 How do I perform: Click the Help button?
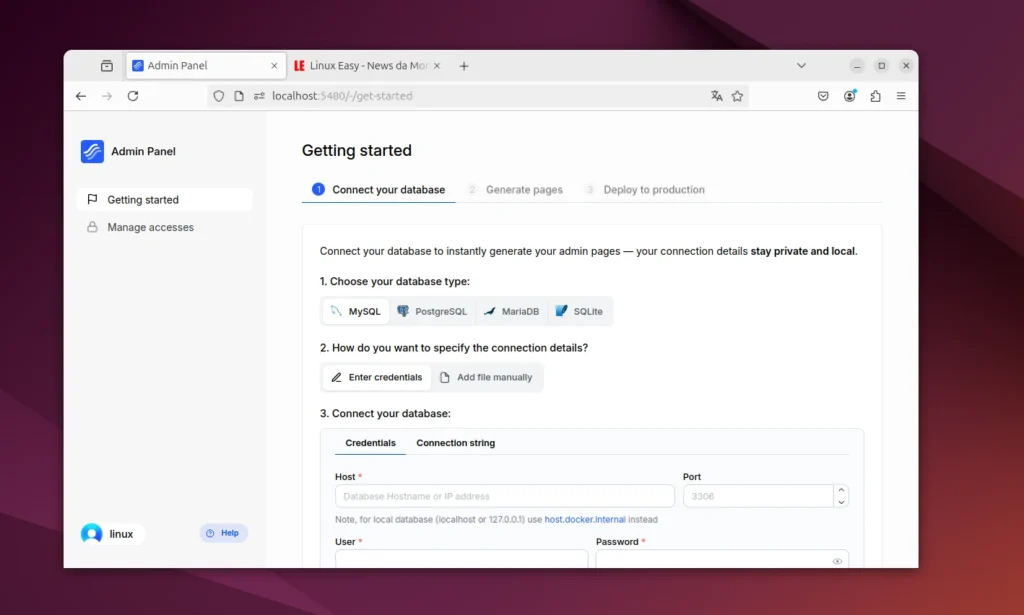(223, 533)
